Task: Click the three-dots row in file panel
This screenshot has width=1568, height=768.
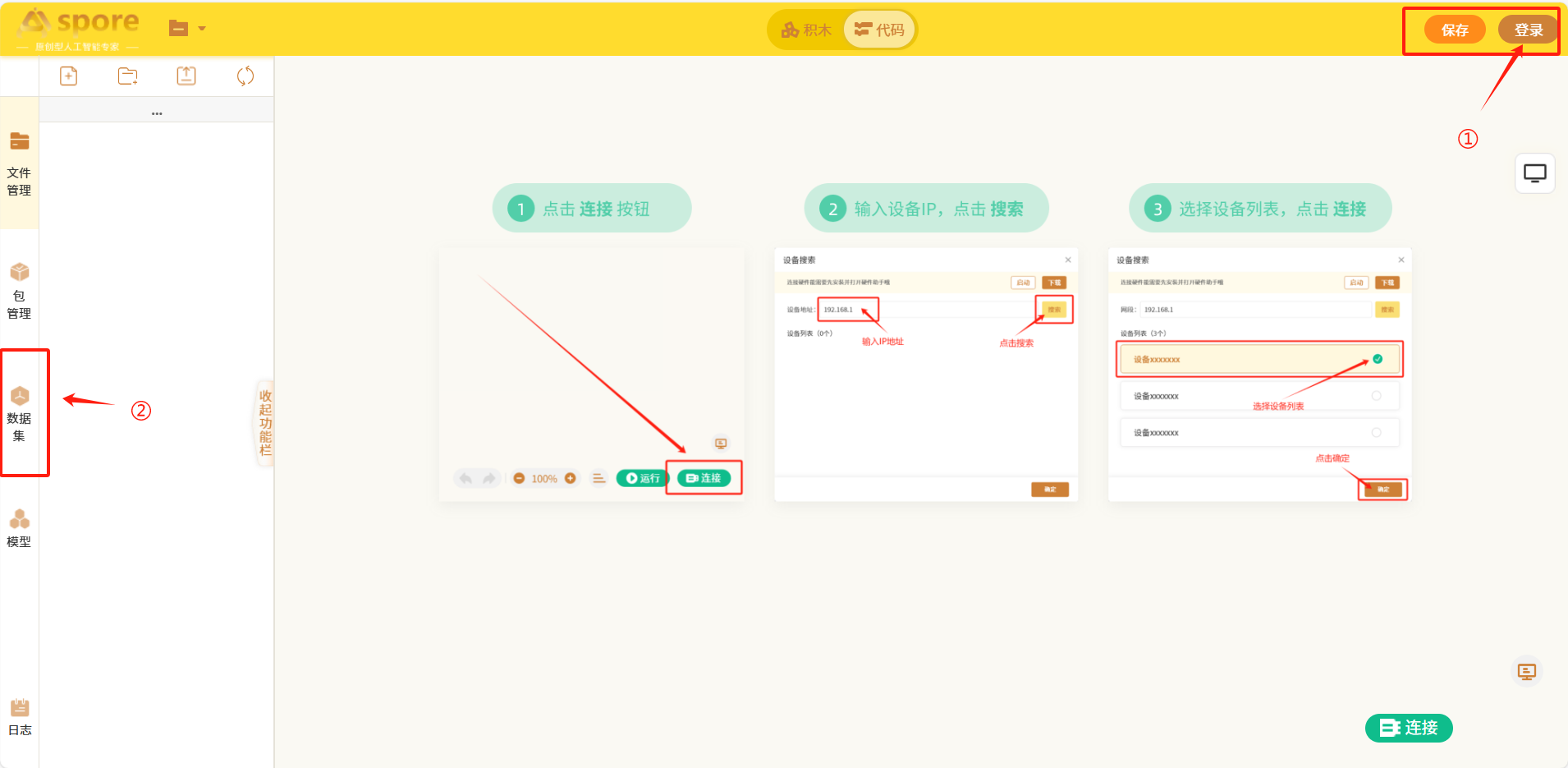Action: [x=157, y=113]
